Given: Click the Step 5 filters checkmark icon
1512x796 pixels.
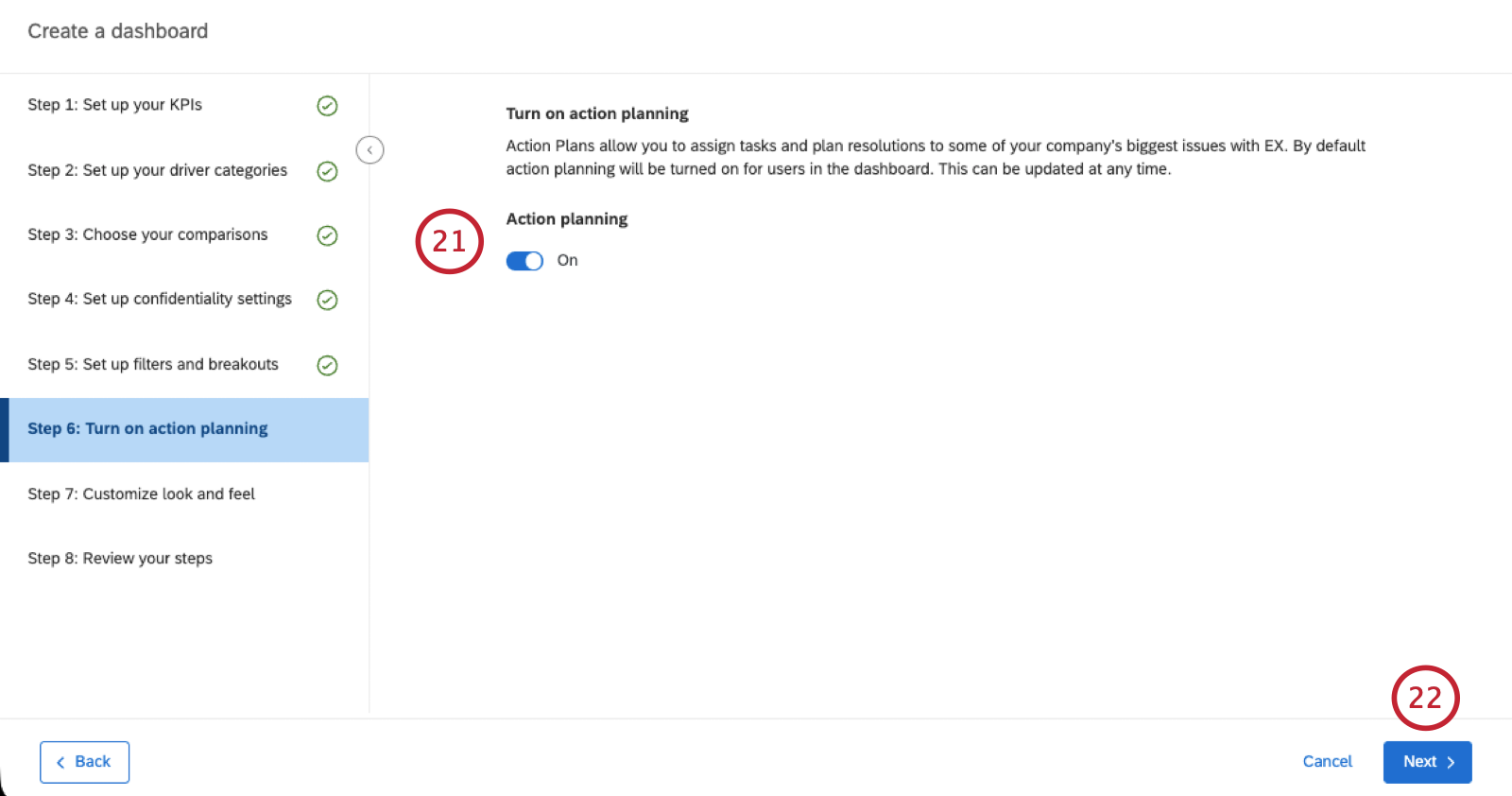Looking at the screenshot, I should point(327,365).
